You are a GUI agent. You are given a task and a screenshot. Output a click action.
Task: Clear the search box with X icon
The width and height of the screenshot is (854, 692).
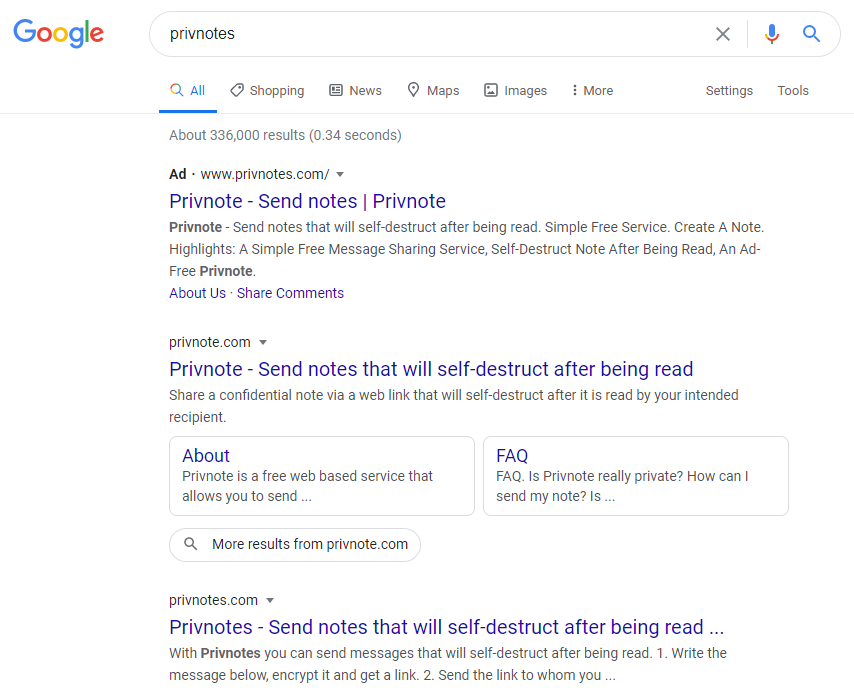723,34
